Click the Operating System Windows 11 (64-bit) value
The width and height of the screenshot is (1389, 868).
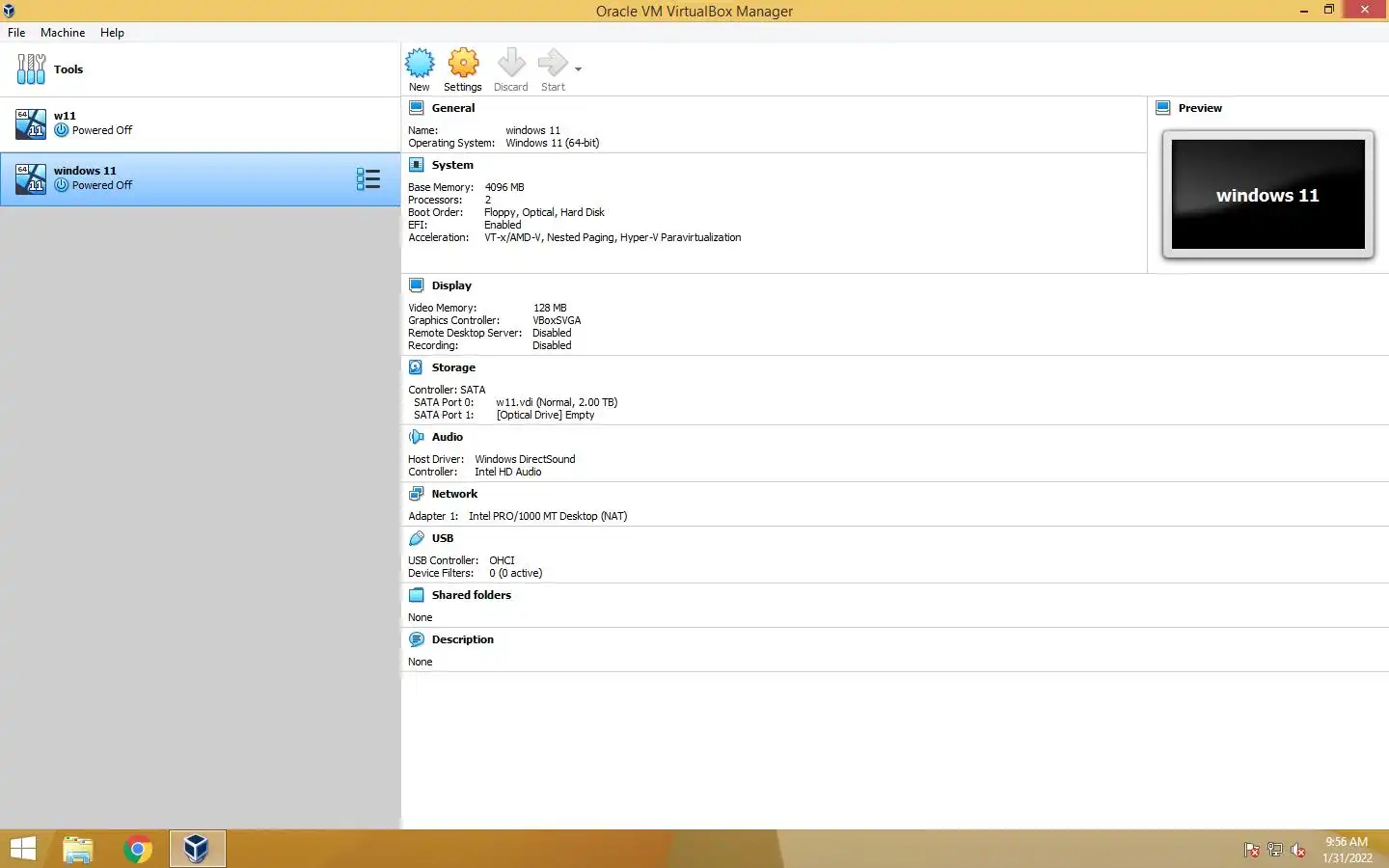coord(553,143)
